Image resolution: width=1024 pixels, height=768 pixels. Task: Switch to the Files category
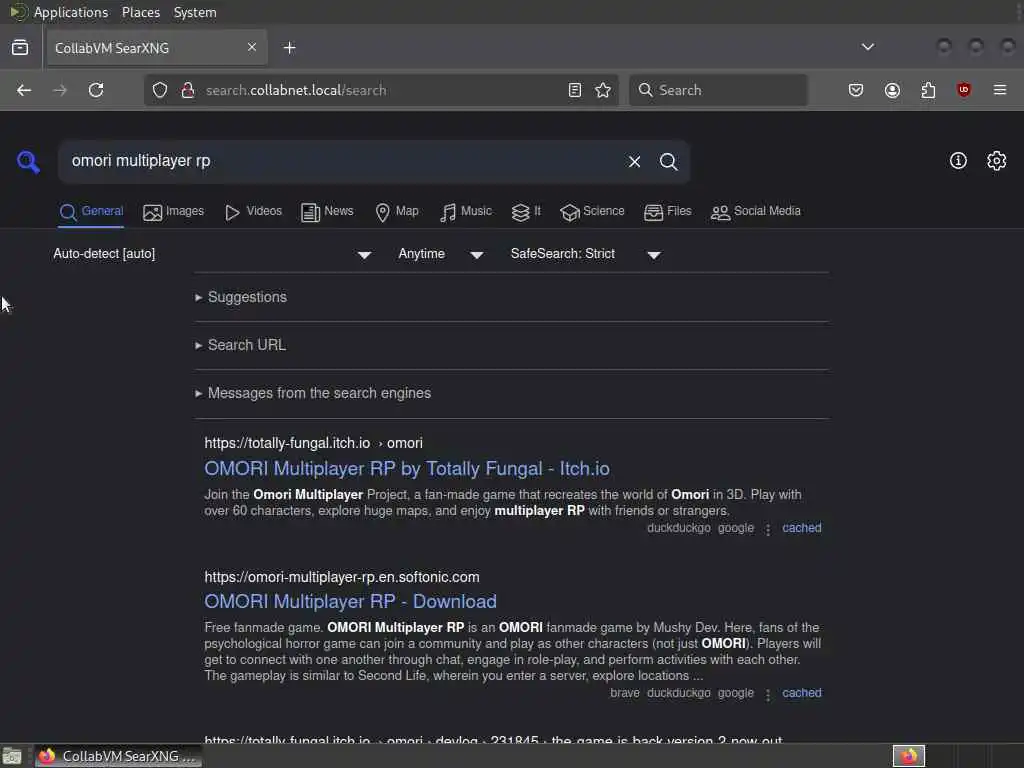[x=667, y=212]
